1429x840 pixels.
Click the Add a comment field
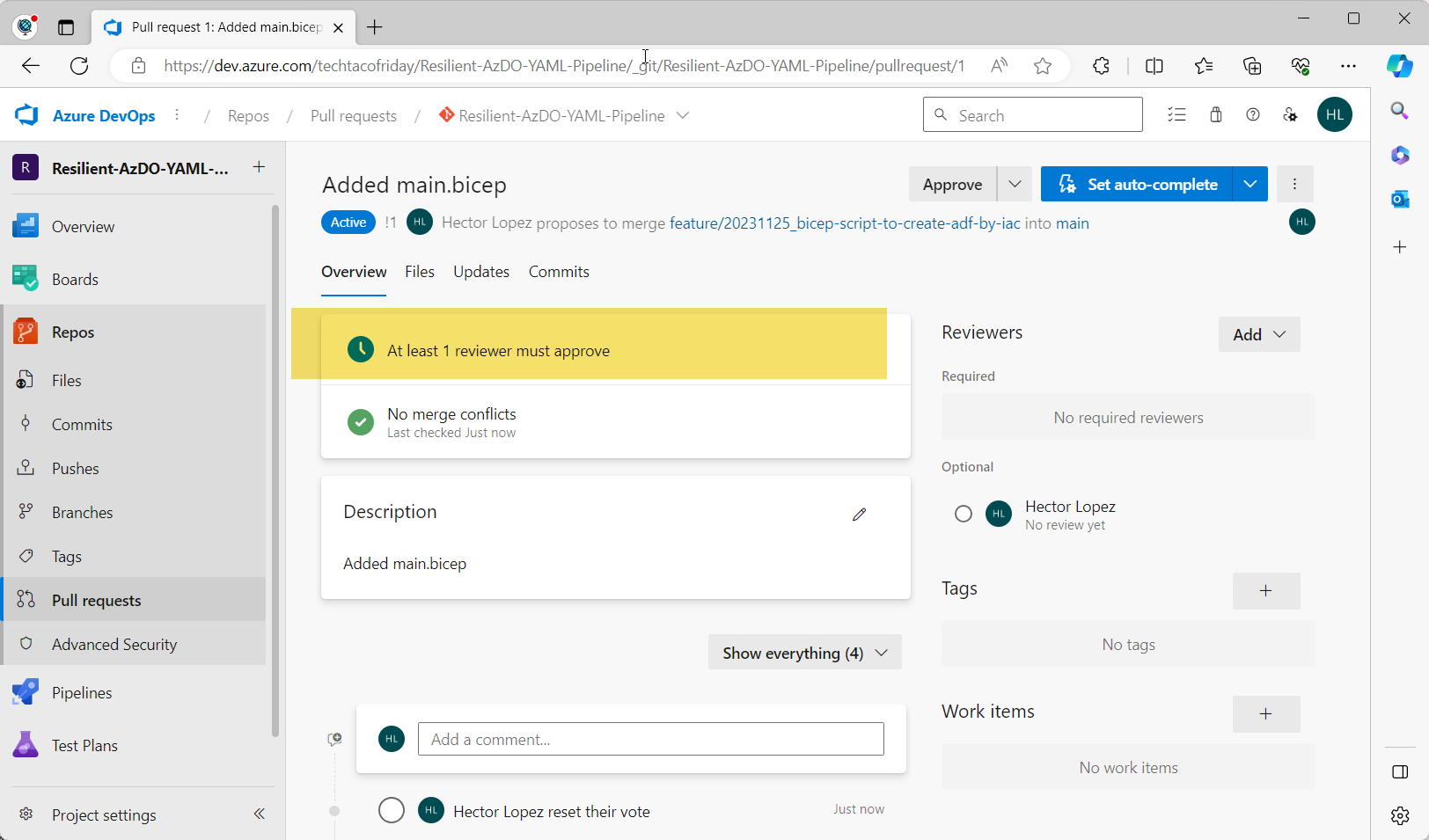pos(651,739)
